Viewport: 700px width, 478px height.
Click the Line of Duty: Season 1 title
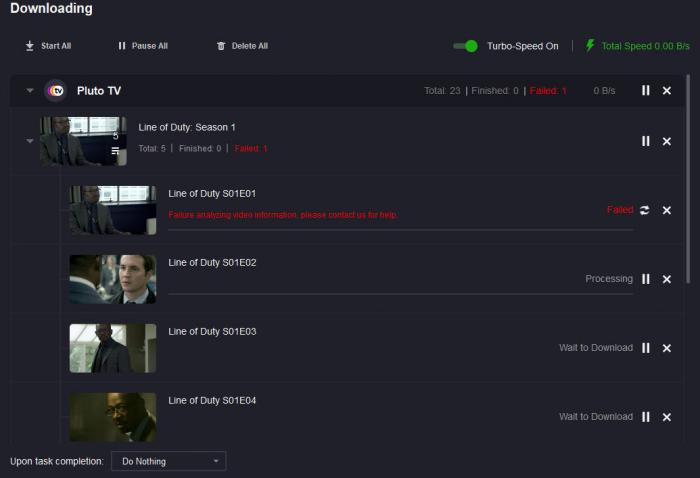coord(187,127)
